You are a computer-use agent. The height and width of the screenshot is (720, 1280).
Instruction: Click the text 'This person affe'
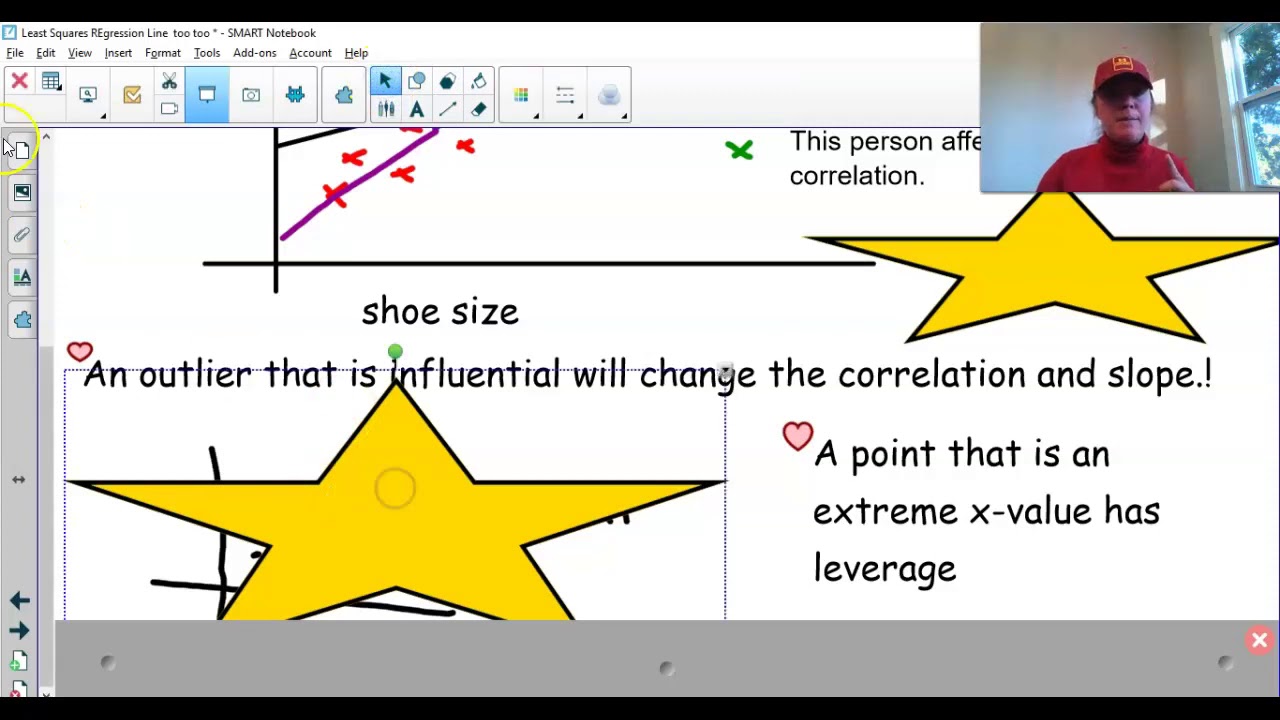(x=885, y=142)
